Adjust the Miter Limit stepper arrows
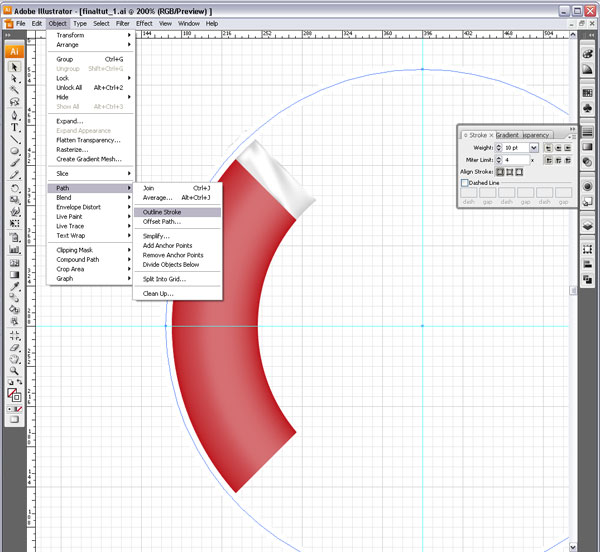This screenshot has width=600, height=552. pyautogui.click(x=499, y=160)
